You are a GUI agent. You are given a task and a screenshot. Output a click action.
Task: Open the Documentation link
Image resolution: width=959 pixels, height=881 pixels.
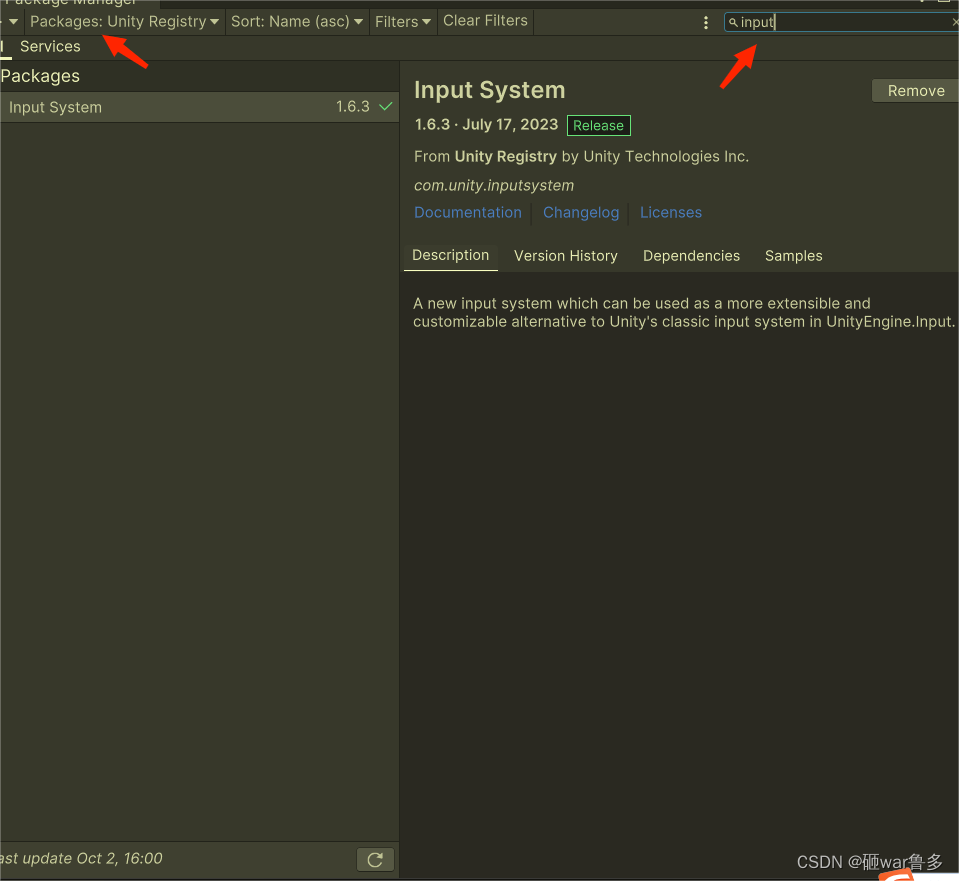(x=468, y=212)
